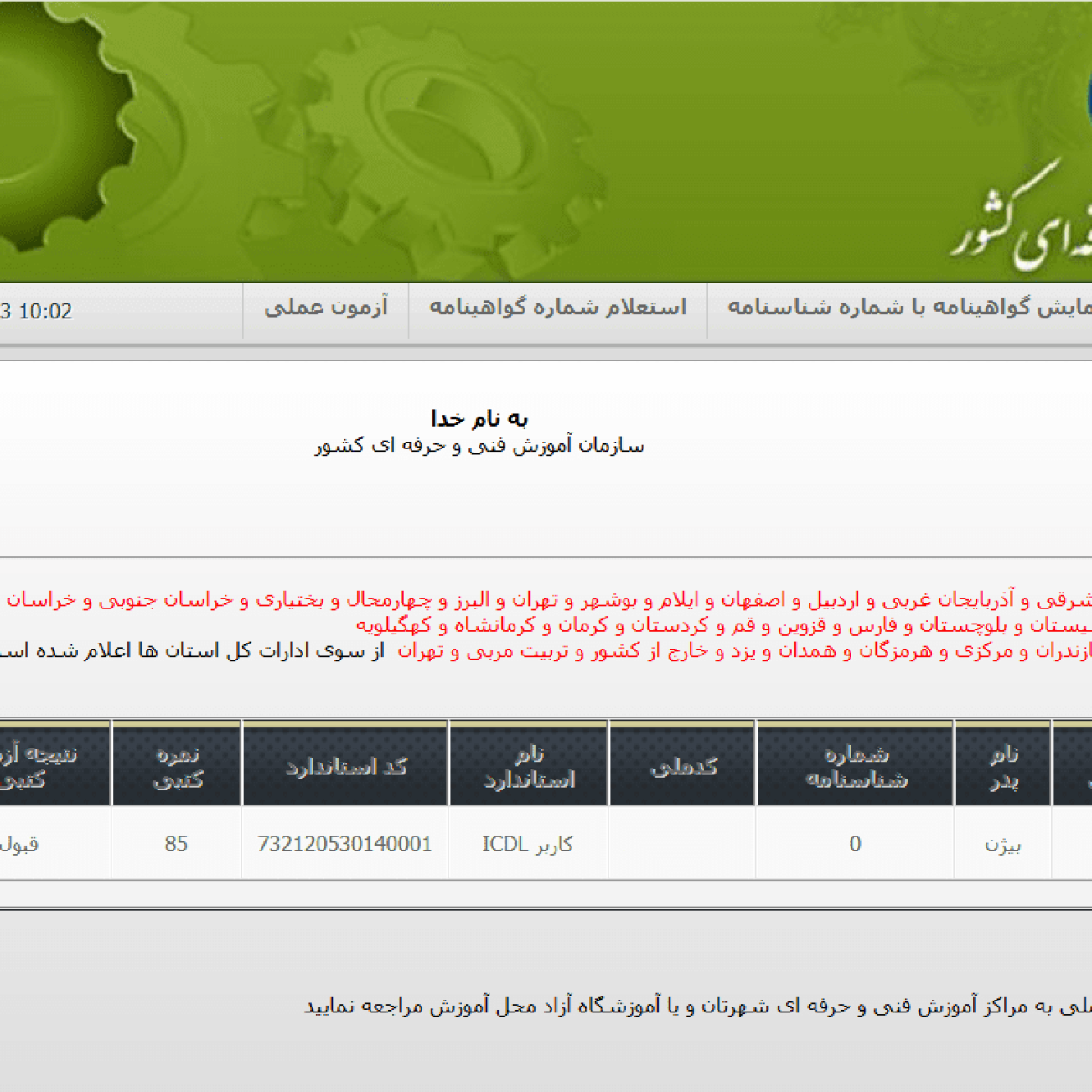Viewport: 1092px width, 1092px height.
Task: Click the شماره شناسنامه column header
Action: (x=855, y=767)
